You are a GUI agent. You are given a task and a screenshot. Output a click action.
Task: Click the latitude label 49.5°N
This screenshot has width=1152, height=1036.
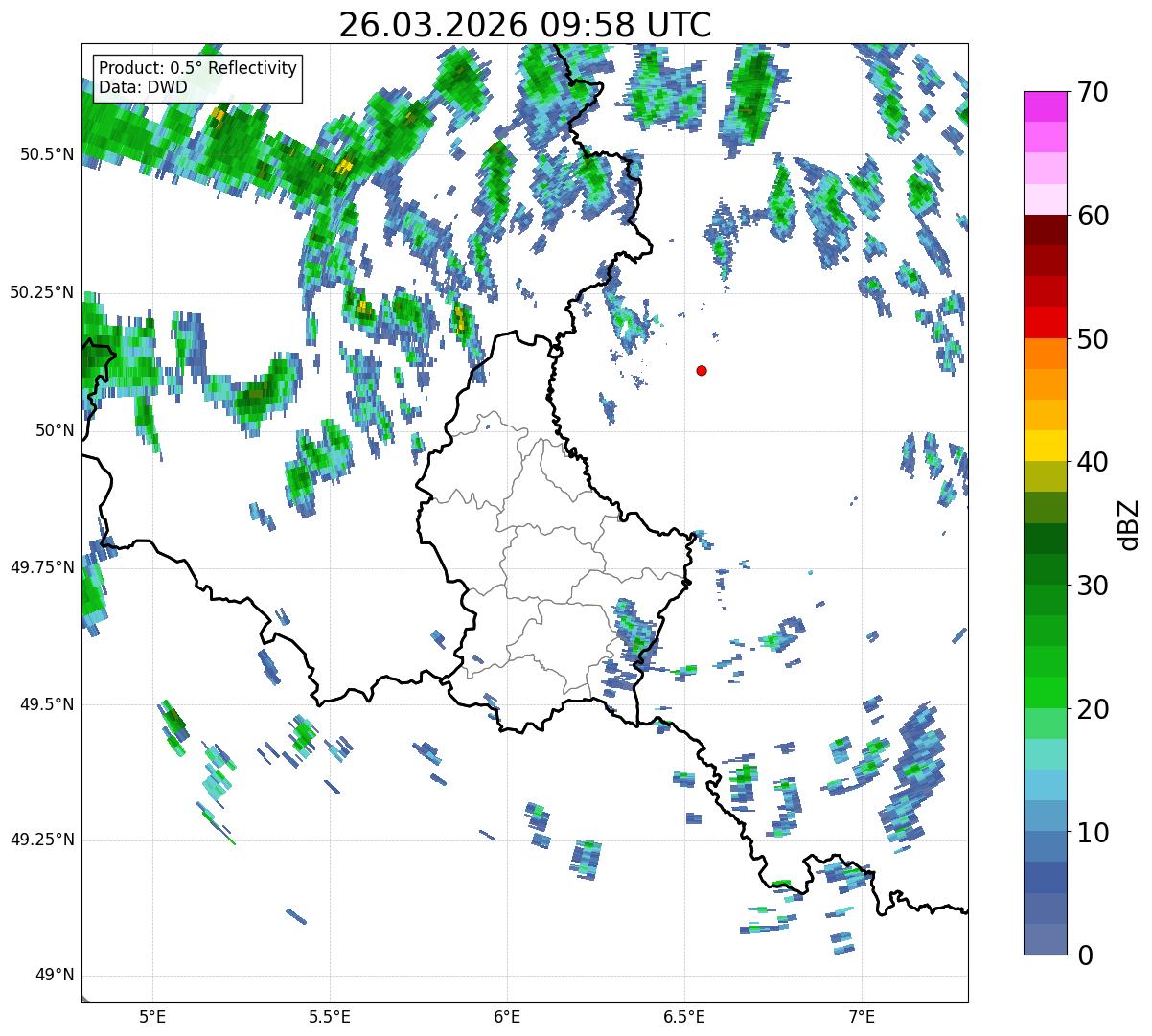coord(47,704)
